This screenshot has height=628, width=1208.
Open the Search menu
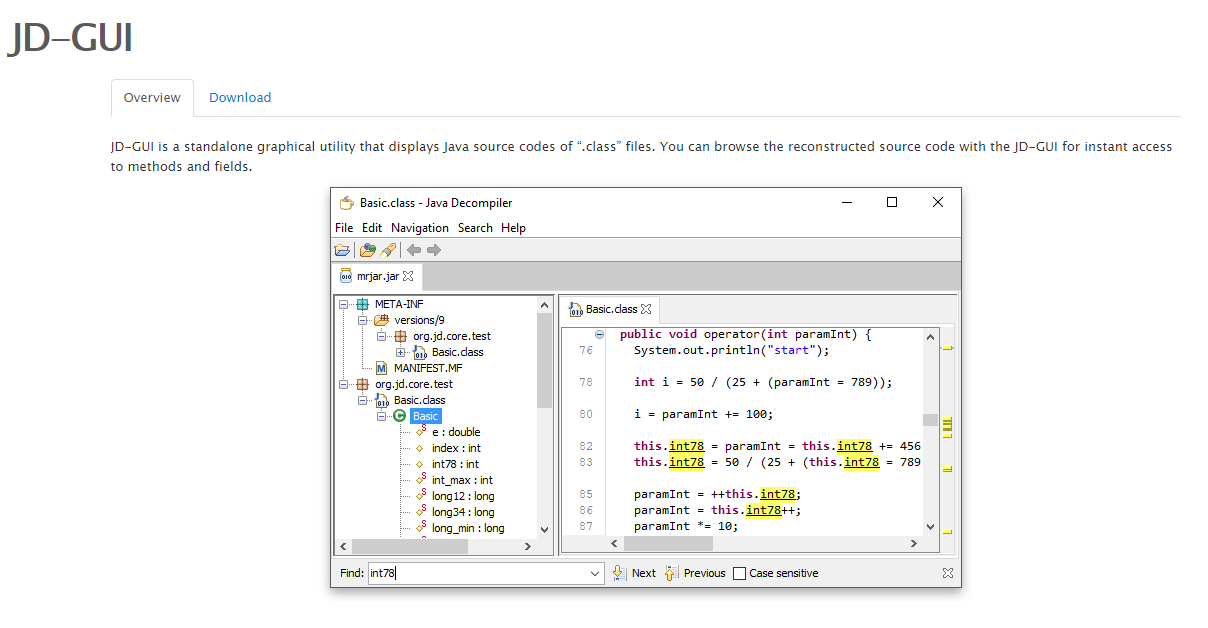[475, 228]
